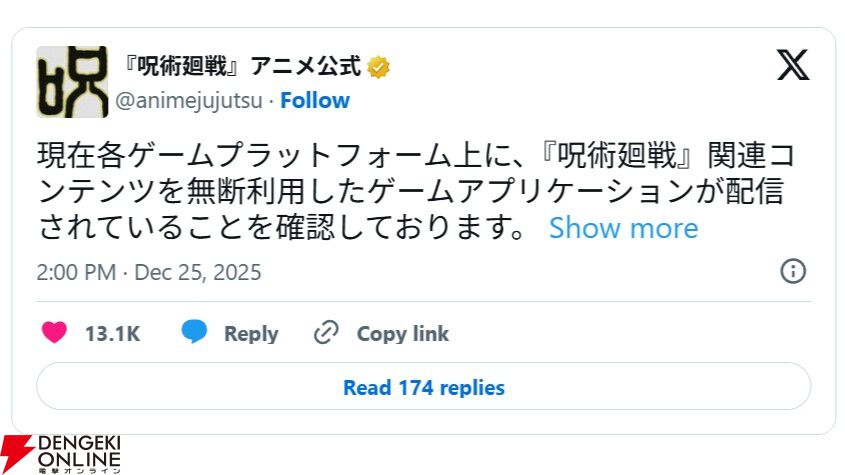Screen dimensions: 845x475
Task: Click the Copy link text label
Action: pyautogui.click(x=403, y=334)
